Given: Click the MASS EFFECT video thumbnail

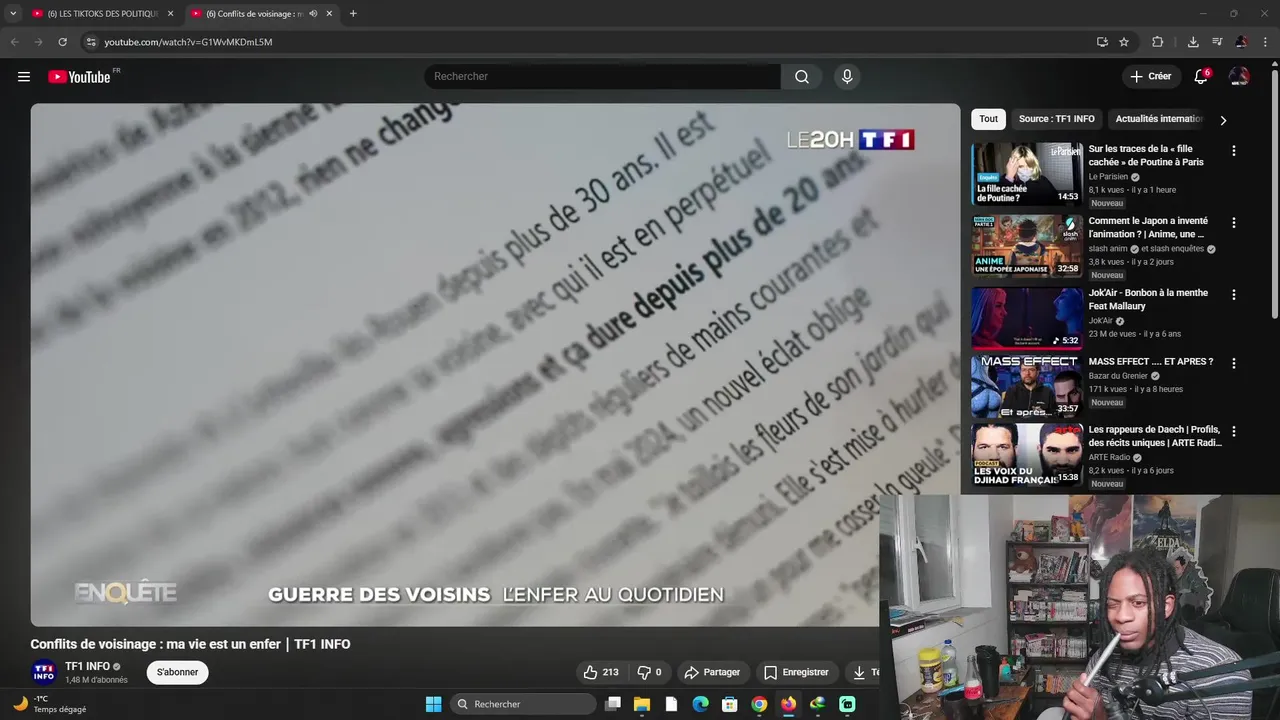Looking at the screenshot, I should (x=1027, y=386).
